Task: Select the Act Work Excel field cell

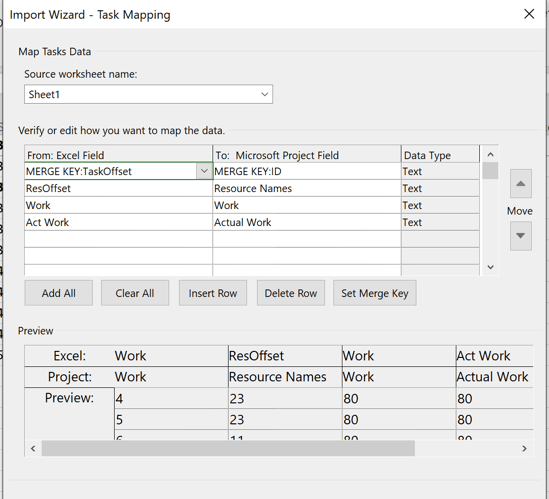Action: 118,222
